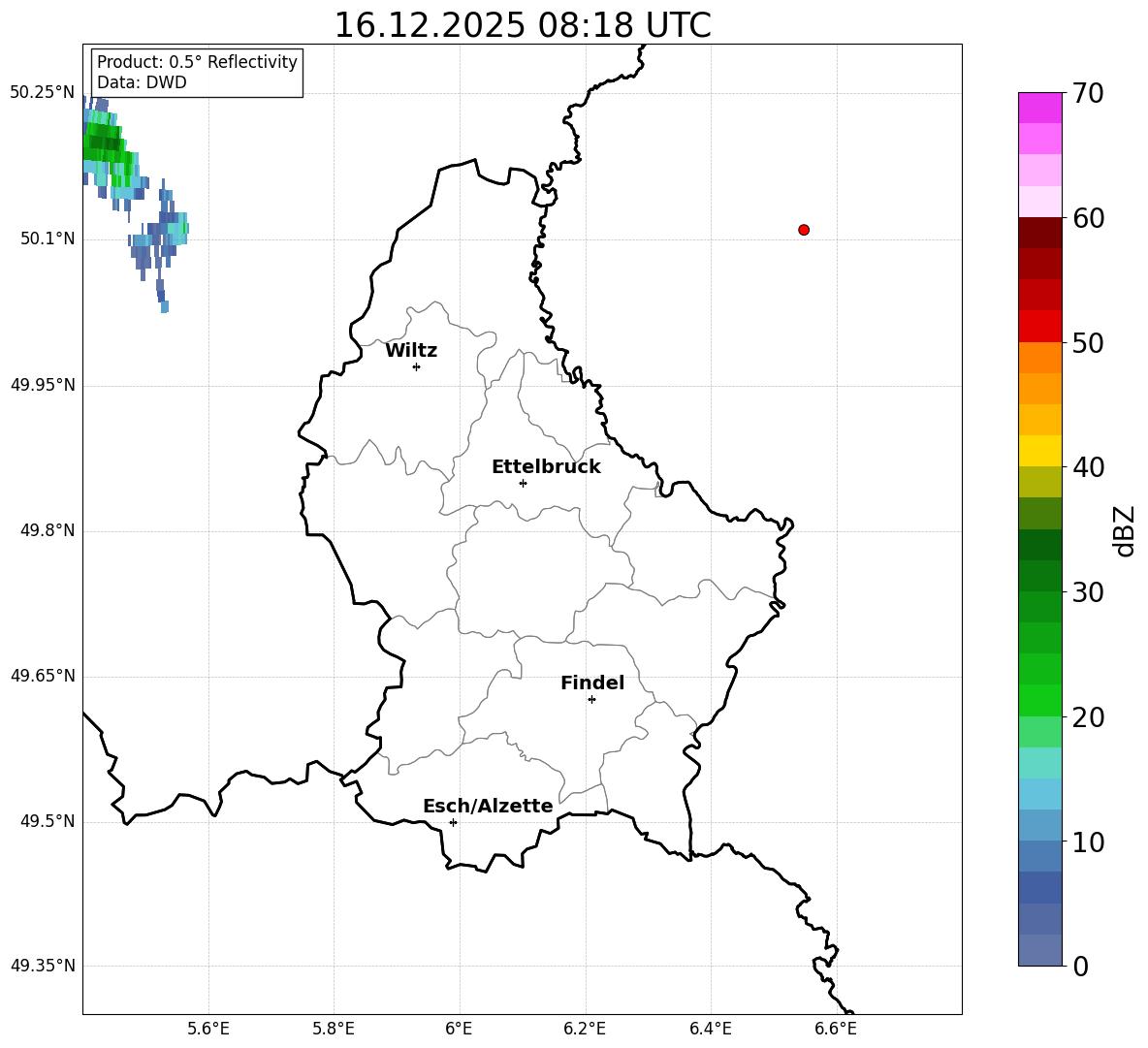Click the 50 tick on the colorbar
This screenshot has height=1048, width=1148.
[x=1088, y=342]
